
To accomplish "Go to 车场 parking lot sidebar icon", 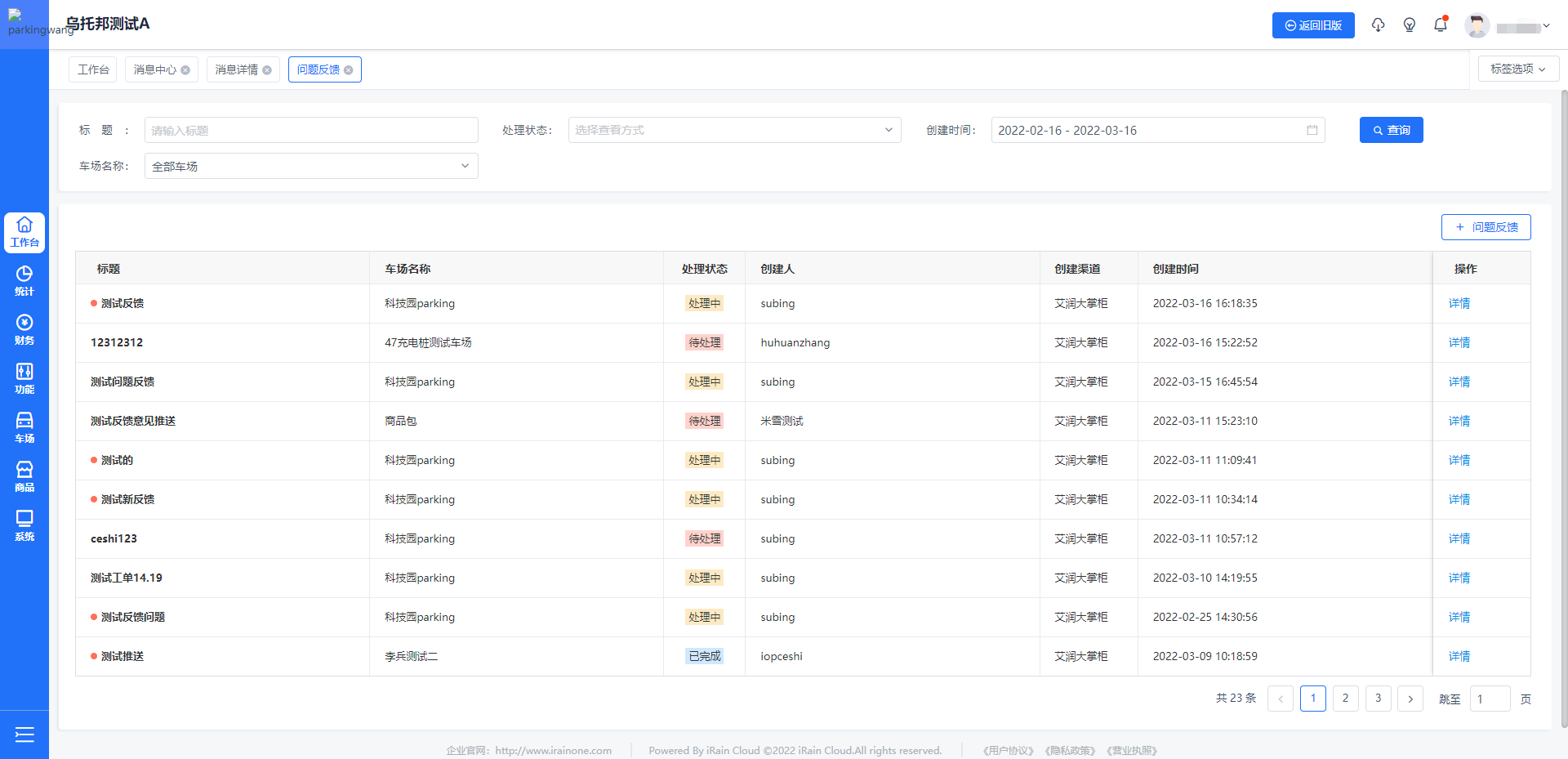I will point(24,428).
